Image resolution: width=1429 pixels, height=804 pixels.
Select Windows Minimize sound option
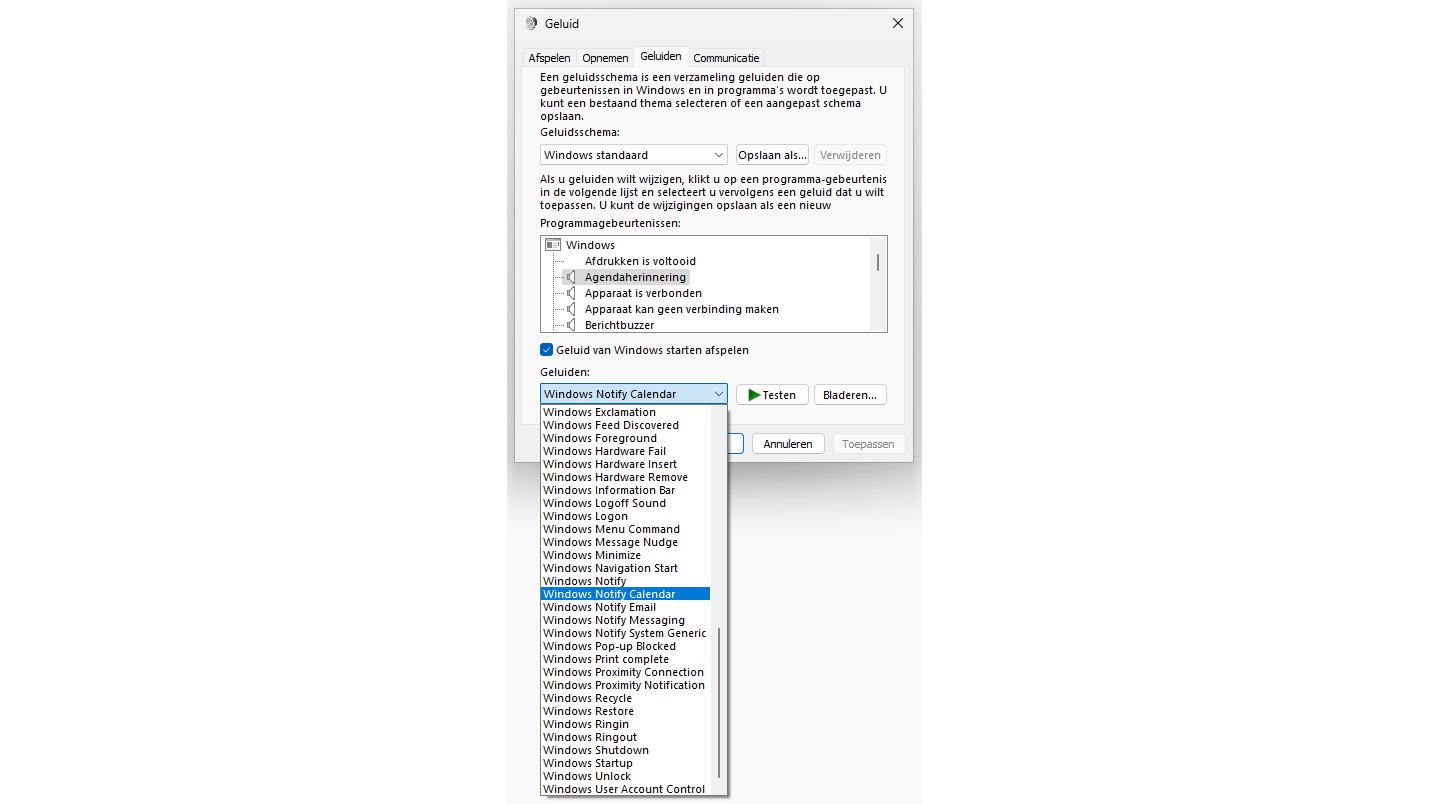point(626,555)
